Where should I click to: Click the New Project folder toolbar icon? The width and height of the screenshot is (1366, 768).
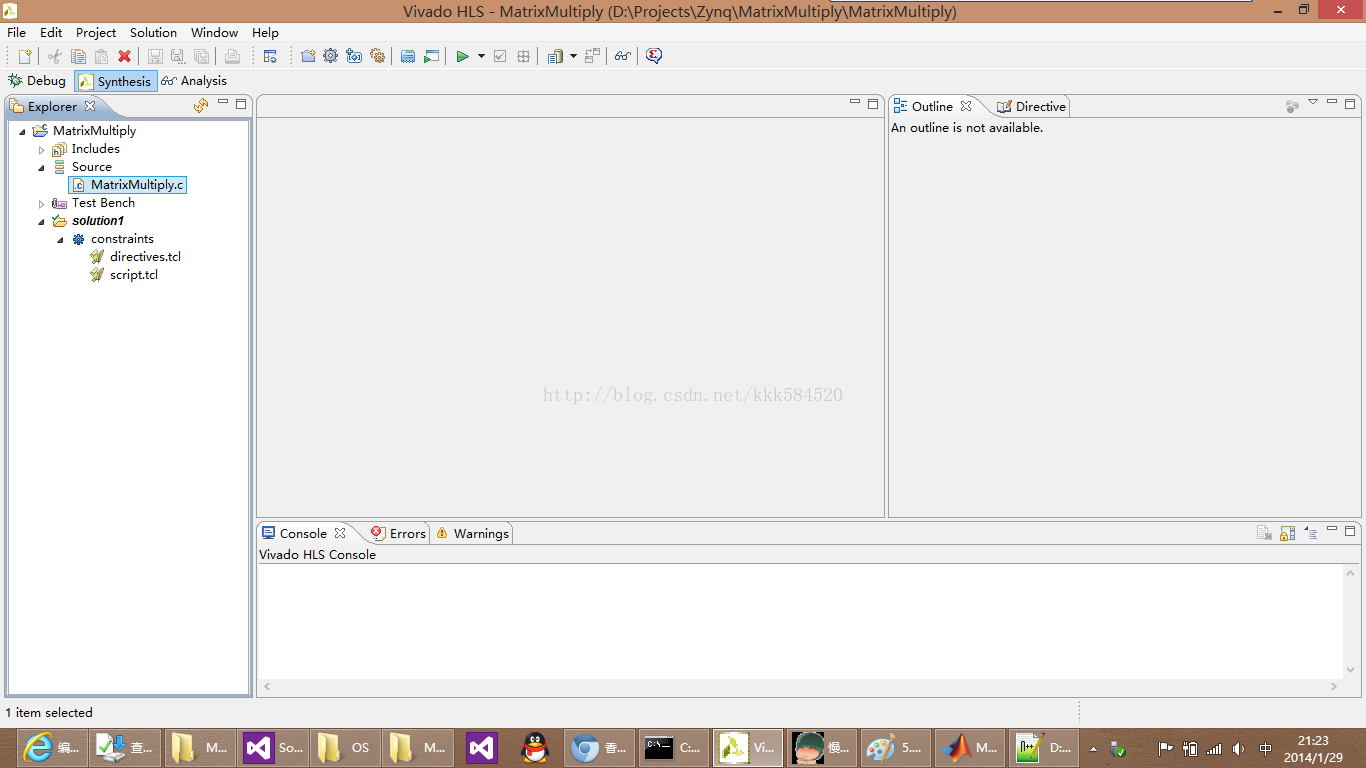click(308, 56)
